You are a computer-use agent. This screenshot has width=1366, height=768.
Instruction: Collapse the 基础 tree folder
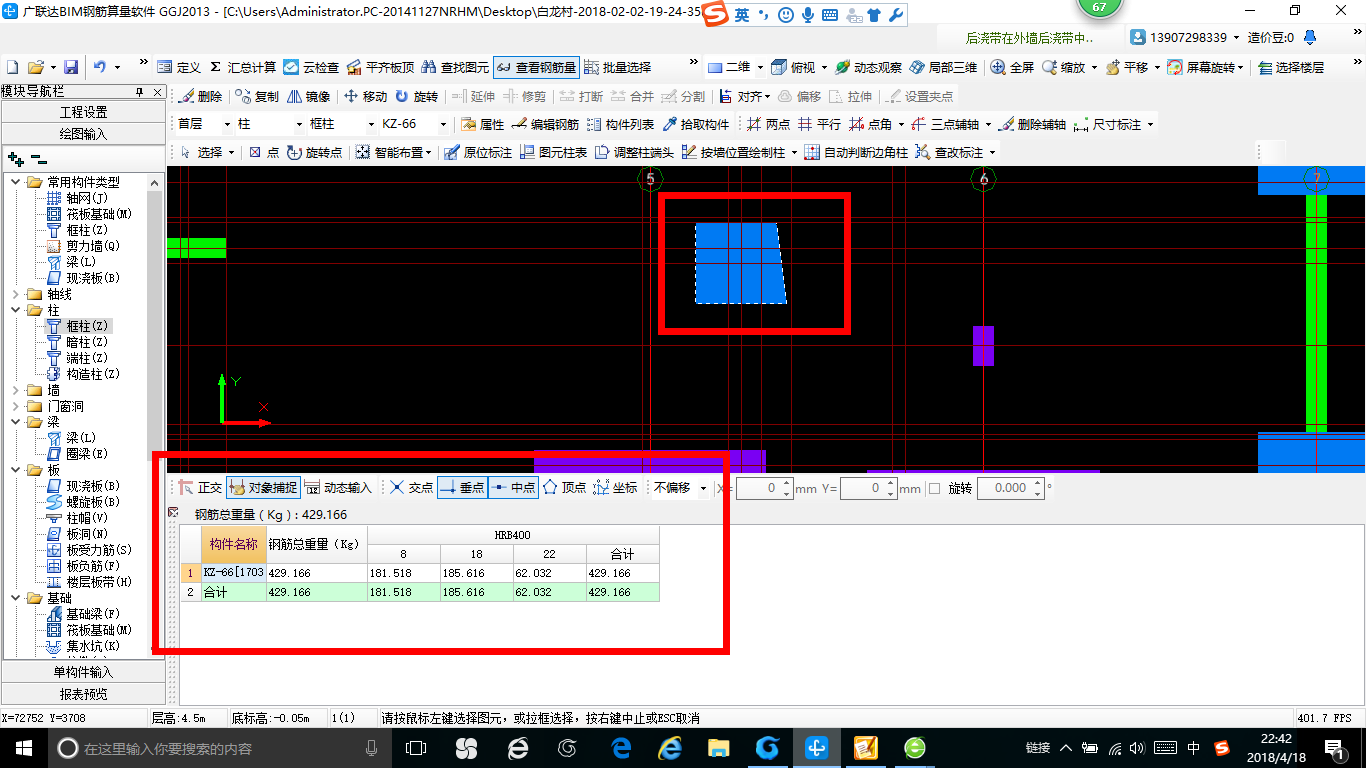[15, 598]
